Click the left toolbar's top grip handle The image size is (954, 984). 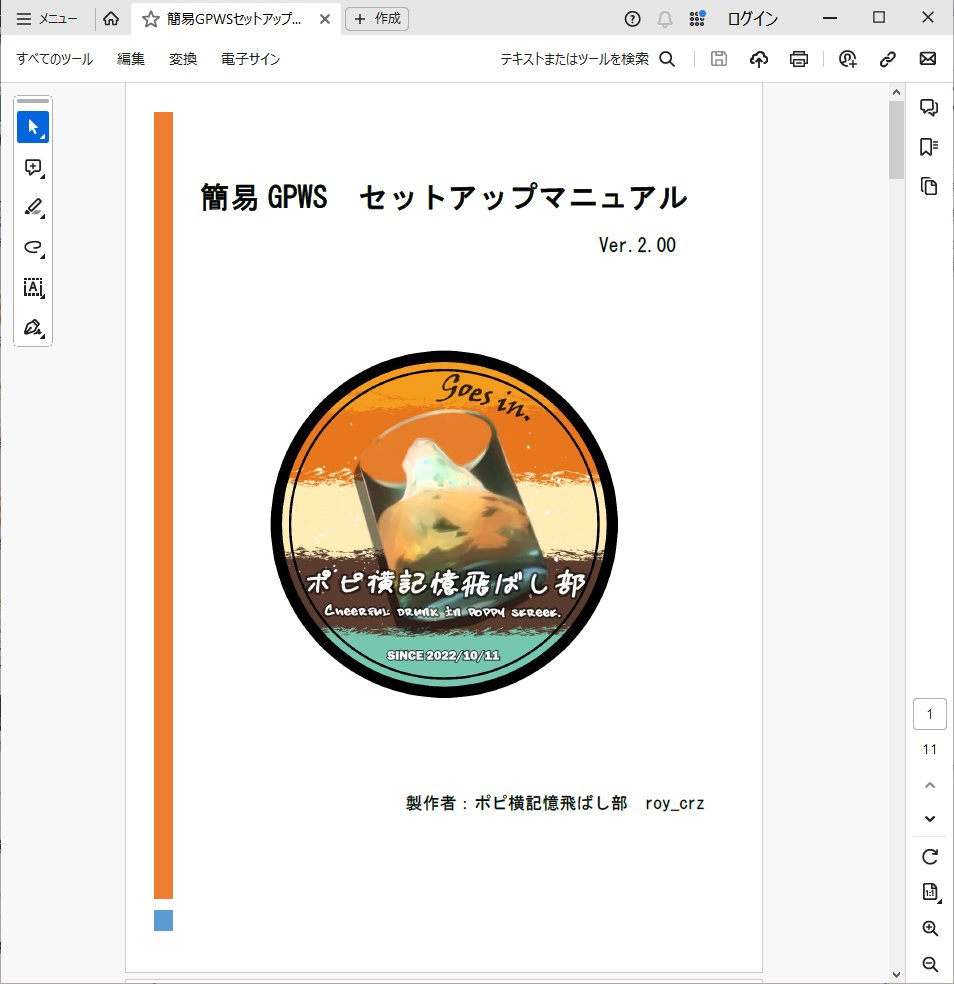coord(33,101)
